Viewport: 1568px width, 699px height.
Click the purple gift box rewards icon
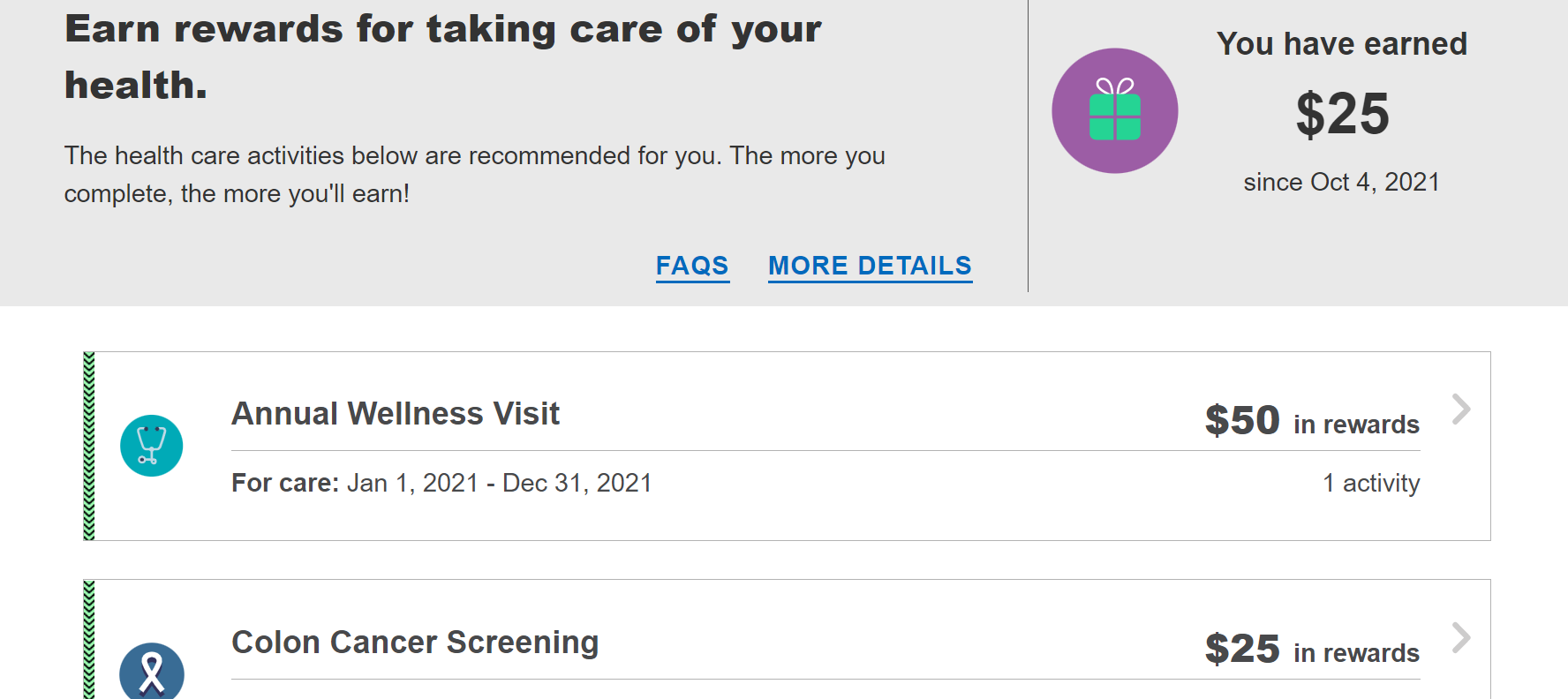(x=1114, y=110)
